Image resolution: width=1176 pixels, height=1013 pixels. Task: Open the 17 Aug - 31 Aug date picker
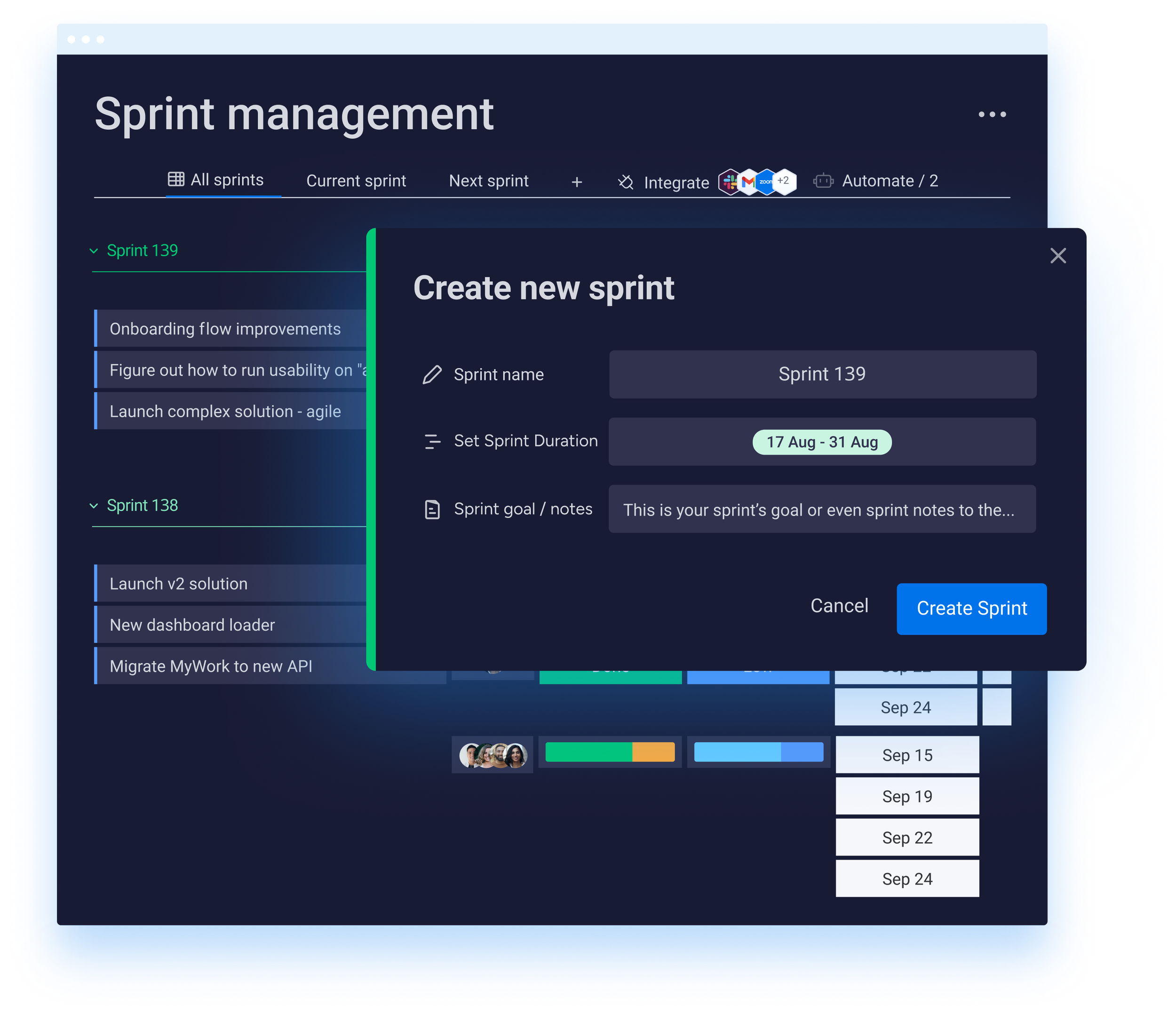coord(822,442)
